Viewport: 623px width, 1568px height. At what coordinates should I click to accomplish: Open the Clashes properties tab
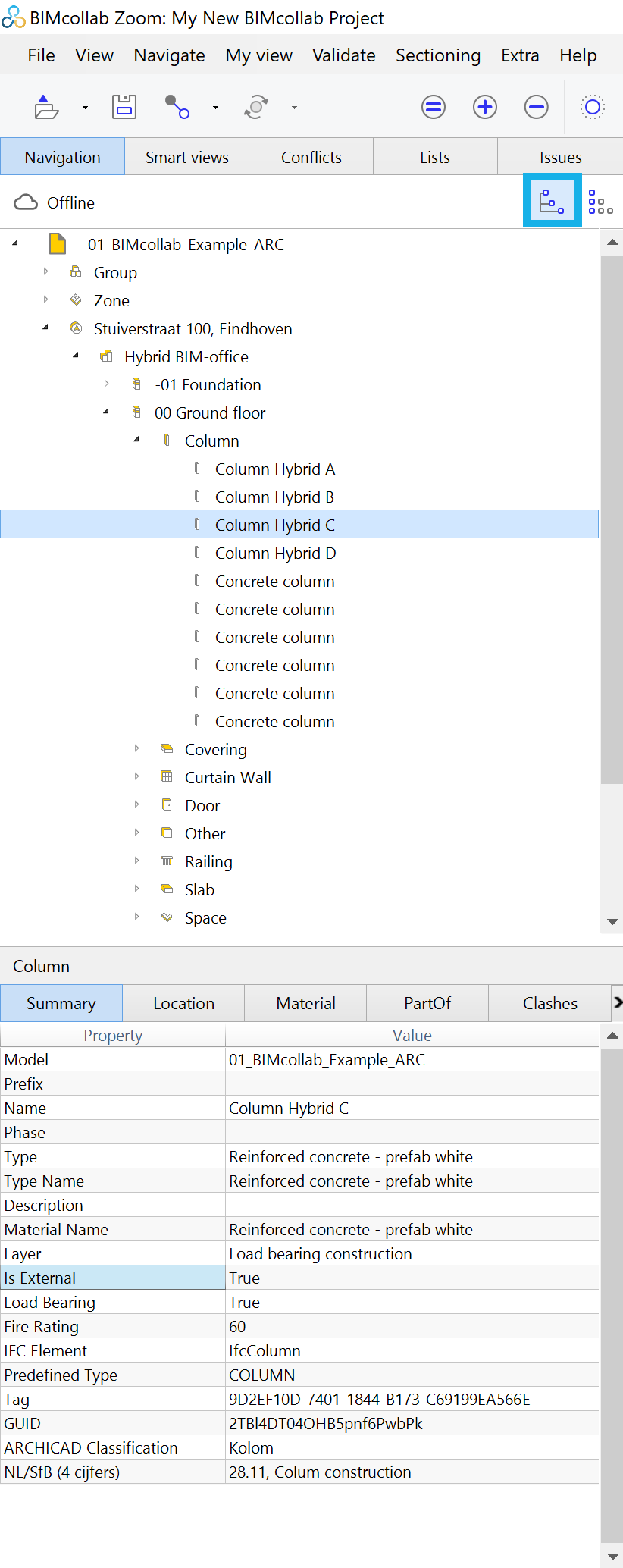pyautogui.click(x=549, y=1003)
